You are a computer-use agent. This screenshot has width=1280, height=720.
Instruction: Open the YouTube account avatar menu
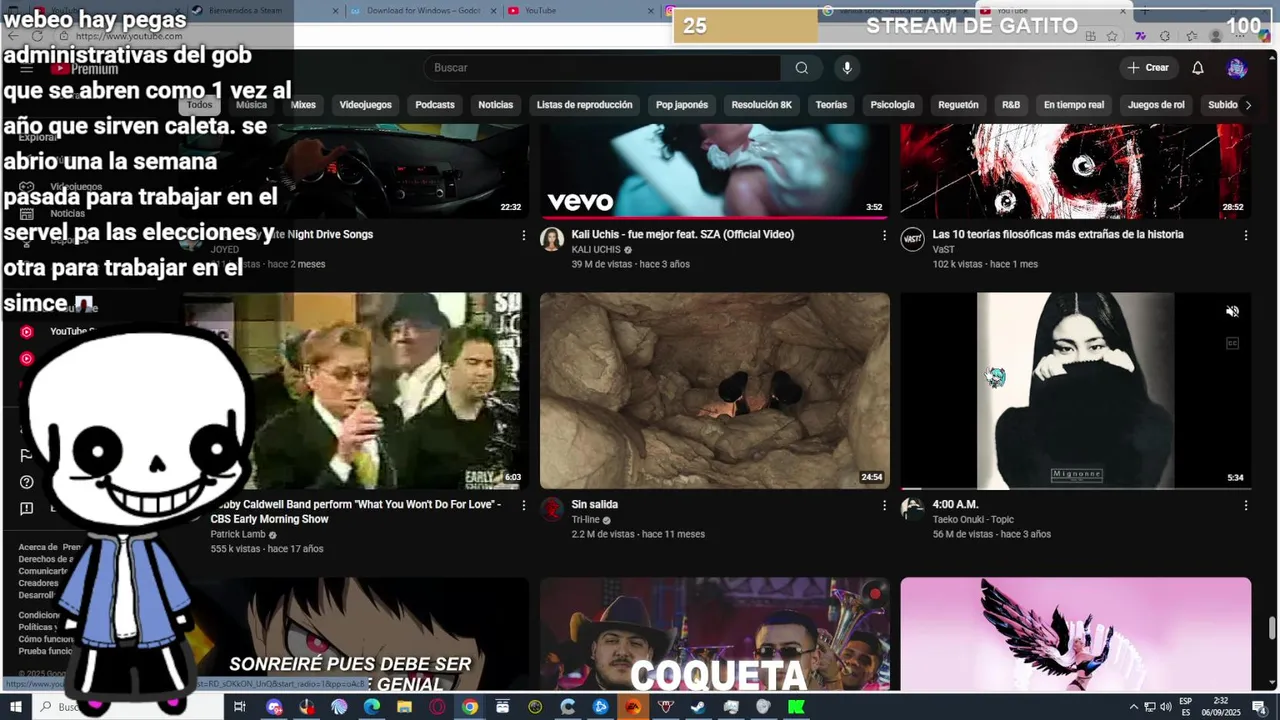[x=1237, y=68]
